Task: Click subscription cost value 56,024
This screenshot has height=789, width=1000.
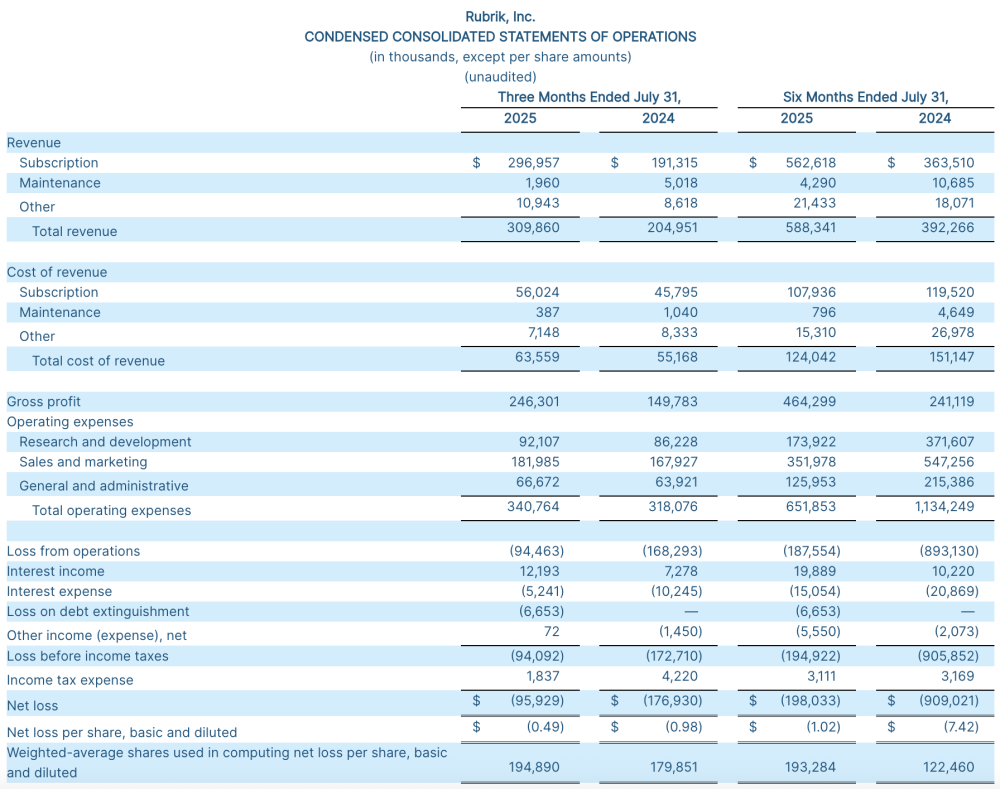Action: (x=538, y=292)
